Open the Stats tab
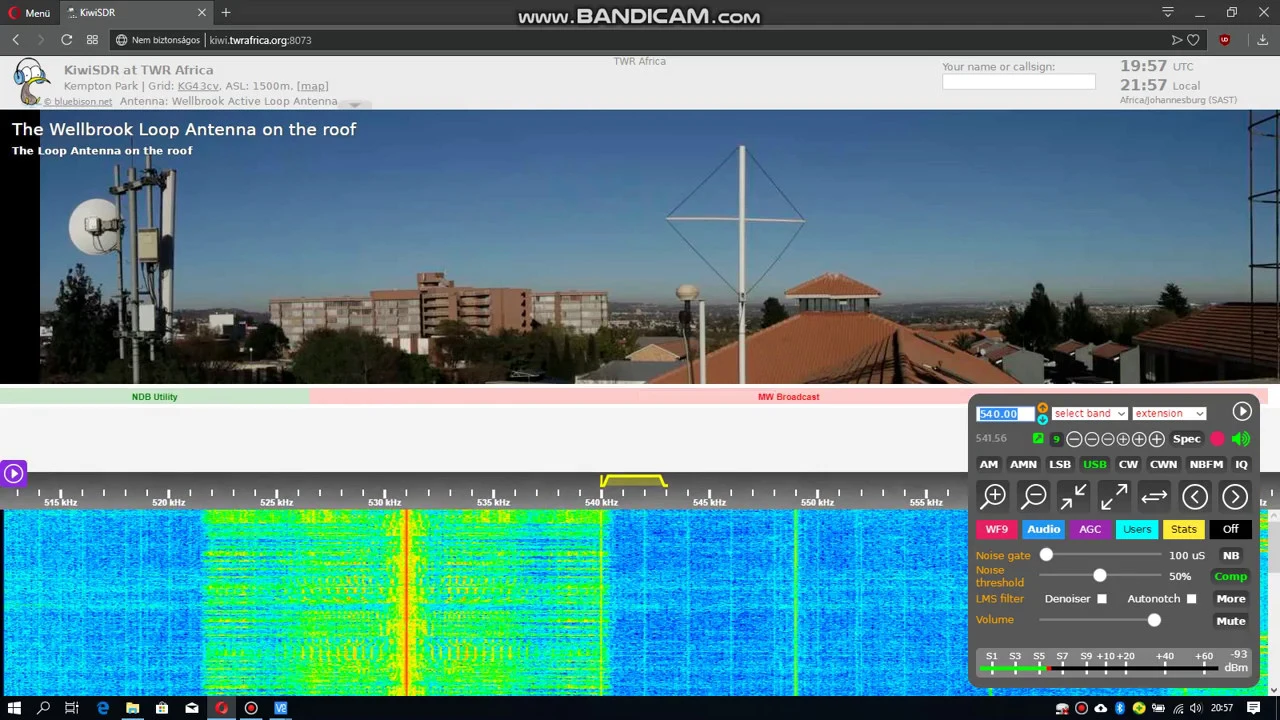Image resolution: width=1280 pixels, height=720 pixels. pyautogui.click(x=1184, y=529)
